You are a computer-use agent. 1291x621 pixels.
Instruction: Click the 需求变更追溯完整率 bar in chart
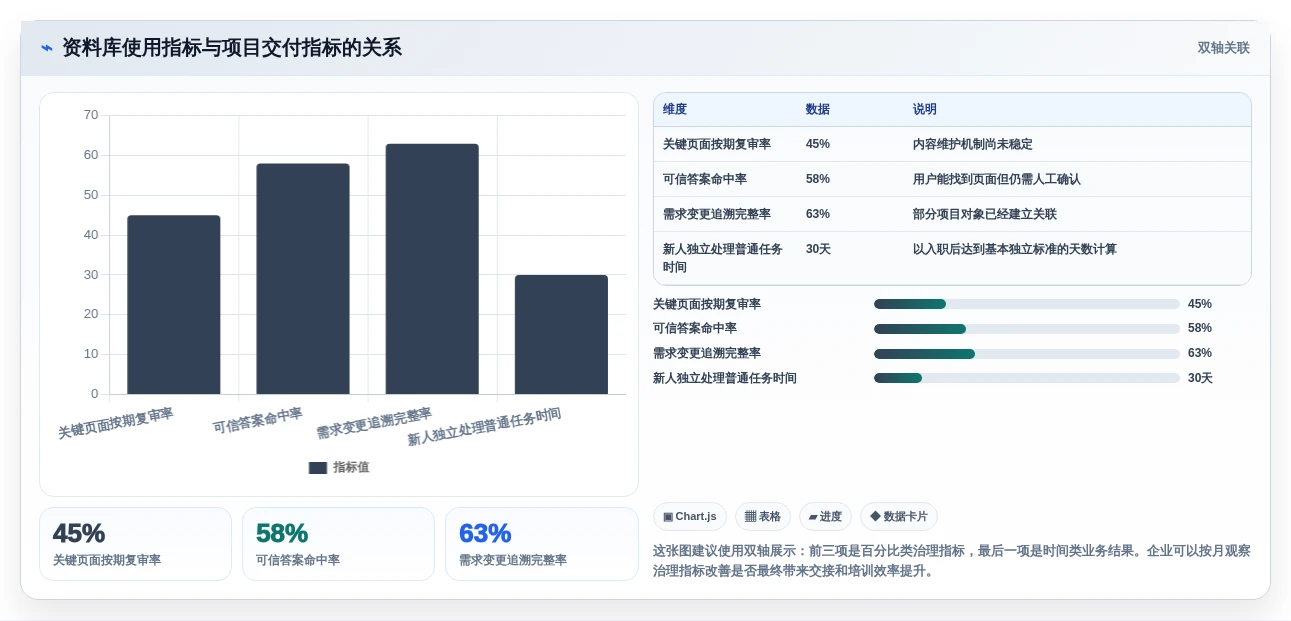click(432, 269)
